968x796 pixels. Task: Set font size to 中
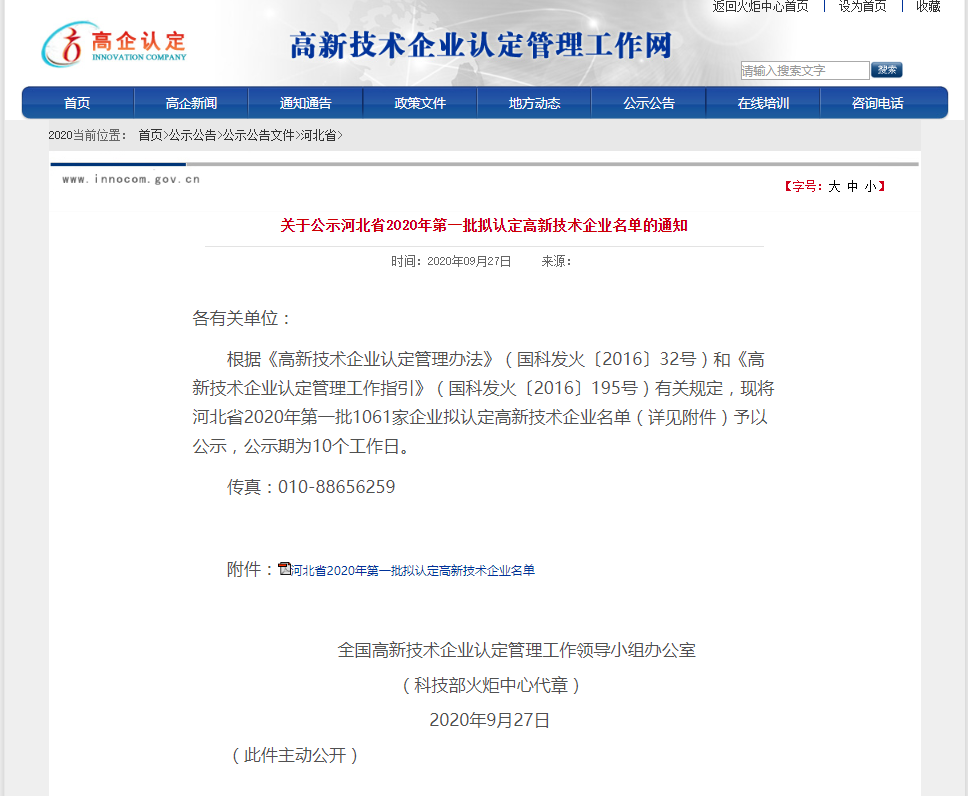coord(853,186)
